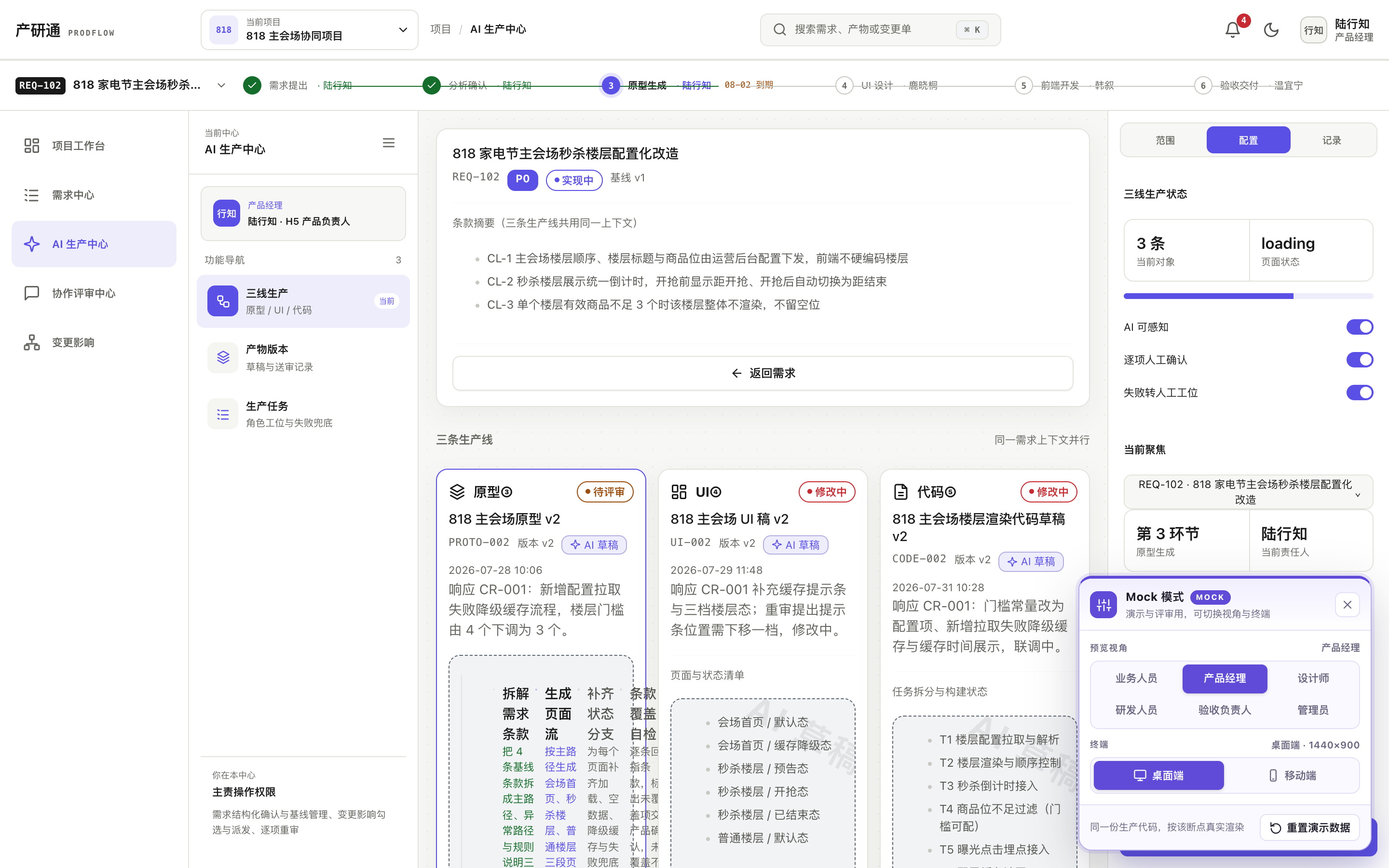Switch terminal to 桌面端
Viewport: 1389px width, 868px height.
click(1158, 775)
